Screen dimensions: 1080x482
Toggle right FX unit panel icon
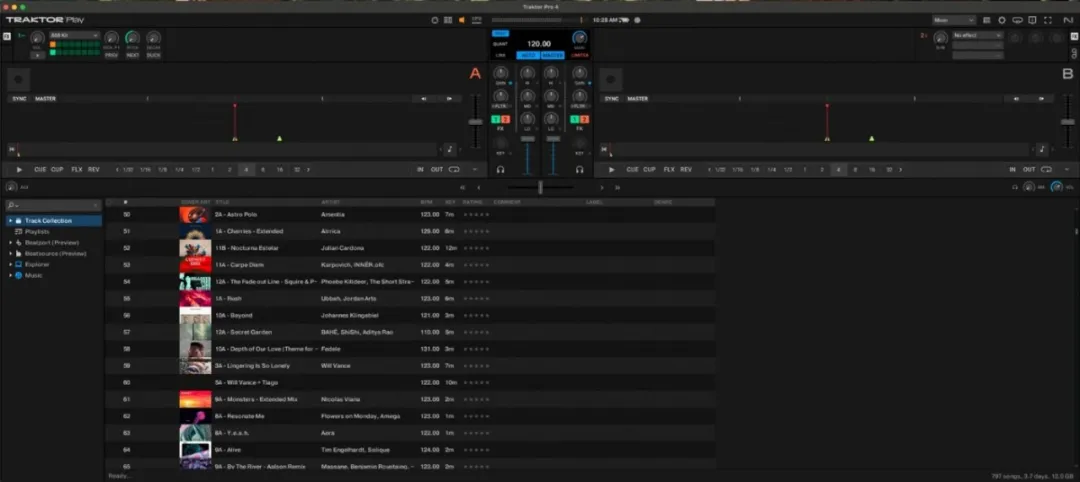[1074, 36]
